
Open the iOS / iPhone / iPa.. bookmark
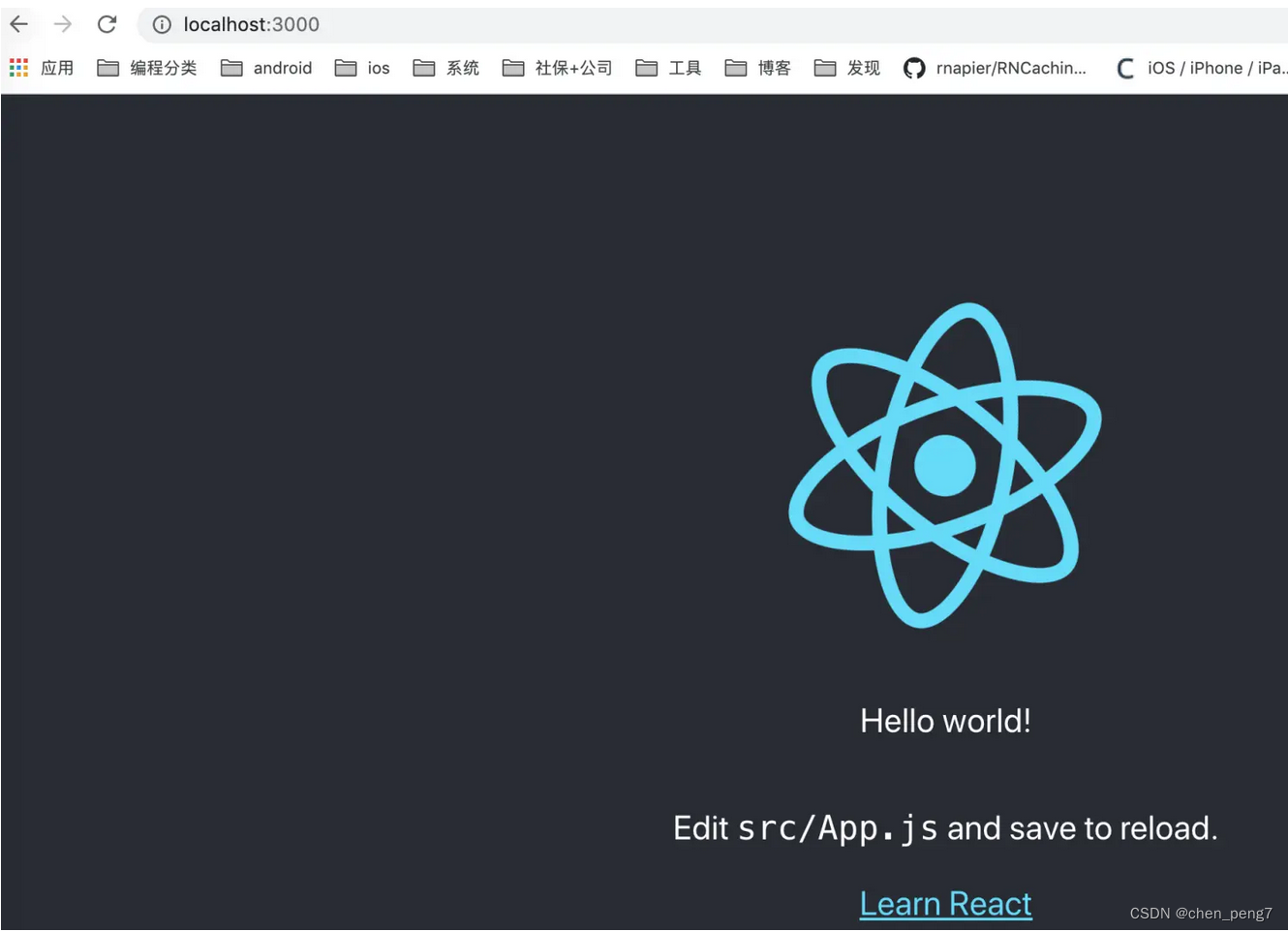pyautogui.click(x=1201, y=68)
